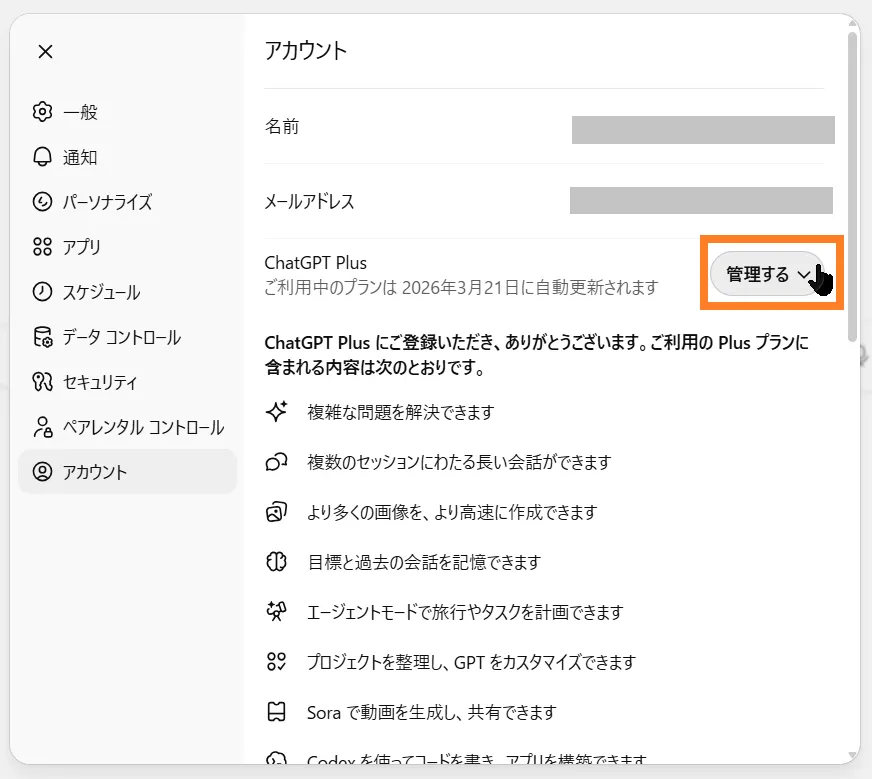Click the bell icon for 通知
This screenshot has height=779, width=872.
(42, 157)
